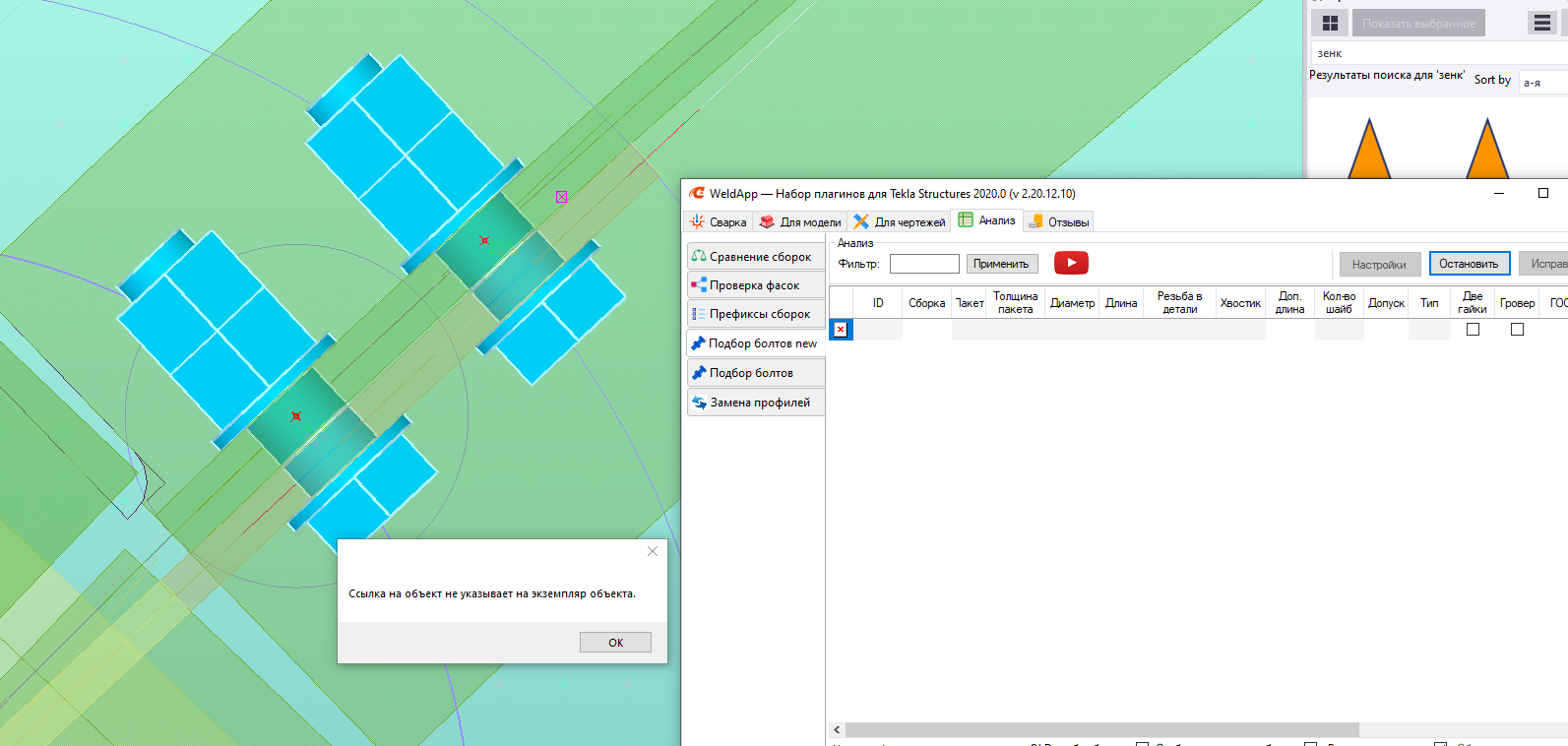Open the Sort by а-я dropdown

[1541, 83]
